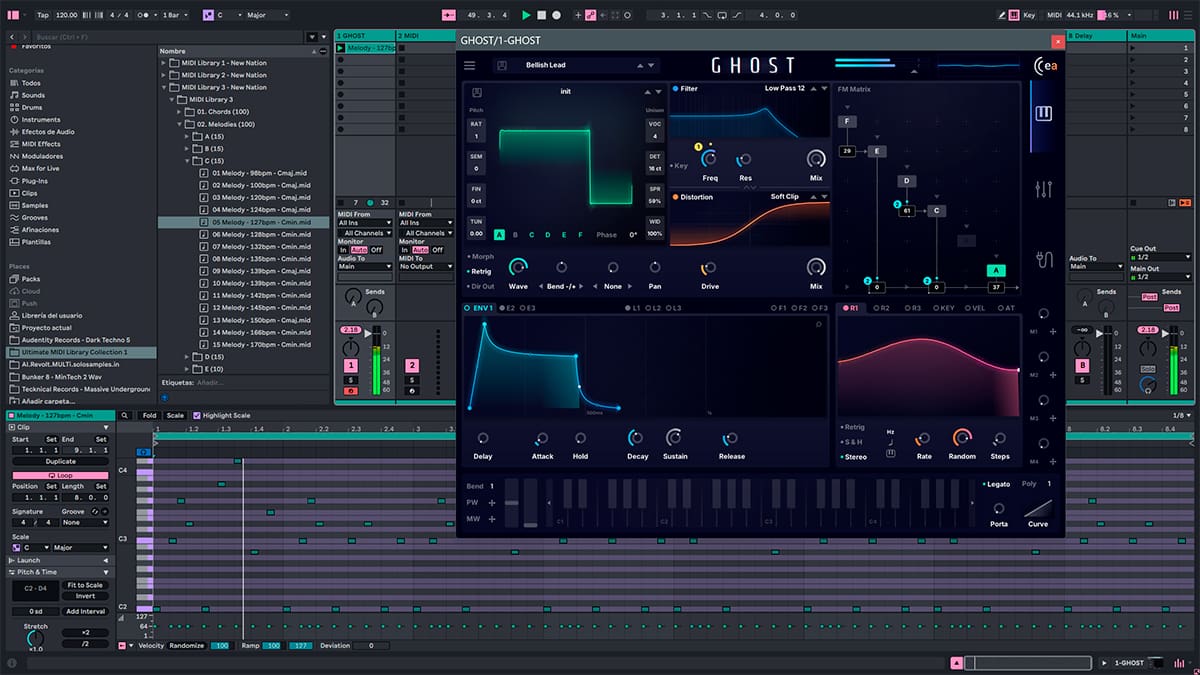Image resolution: width=1200 pixels, height=675 pixels.
Task: Toggle the scale mode icon beside C
Action: (209, 15)
